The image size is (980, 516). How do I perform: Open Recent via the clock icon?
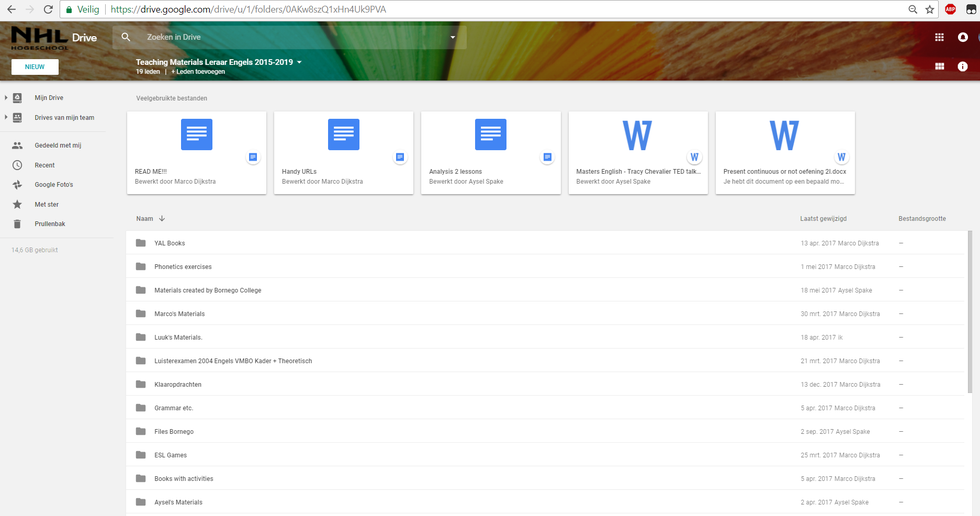[x=17, y=165]
